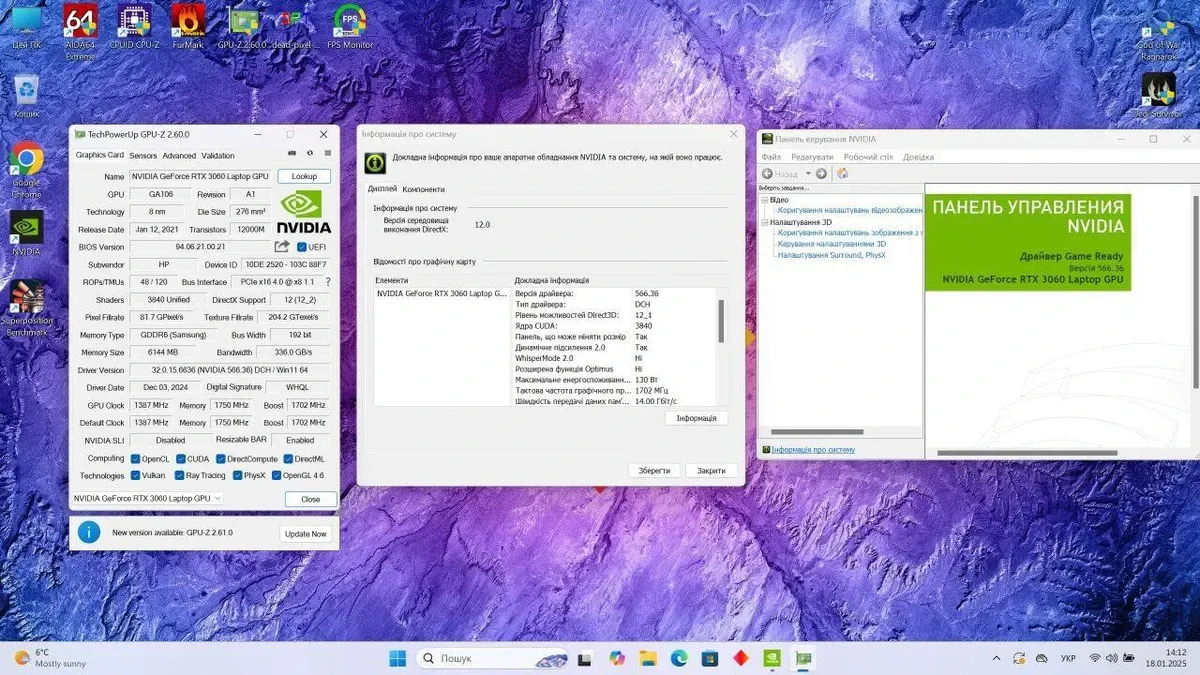The width and height of the screenshot is (1200, 675).
Task: Open the Компоненти tab in system information
Action: pyautogui.click(x=423, y=189)
